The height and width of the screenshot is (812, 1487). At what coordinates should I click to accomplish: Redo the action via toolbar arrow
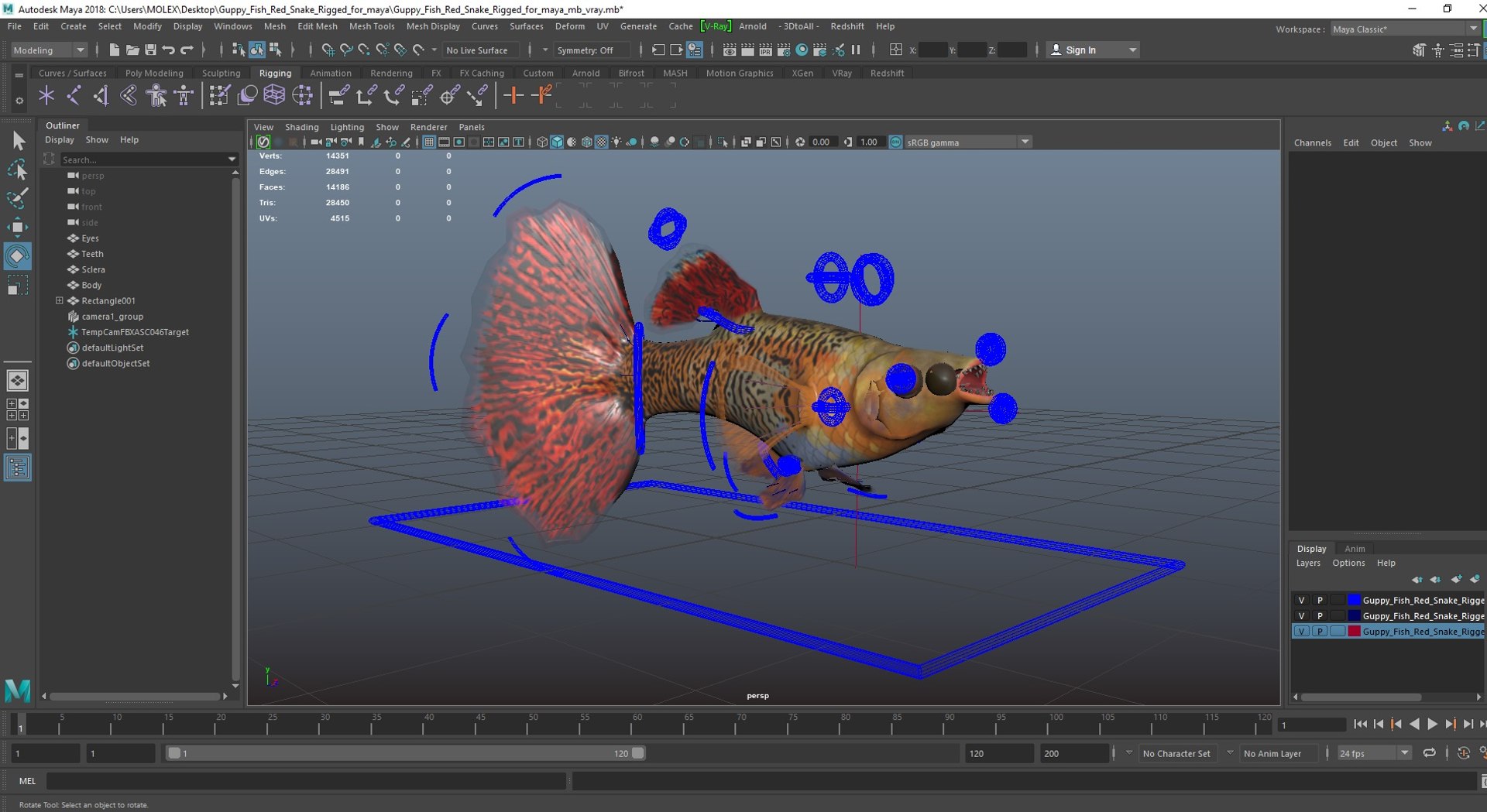[x=187, y=50]
